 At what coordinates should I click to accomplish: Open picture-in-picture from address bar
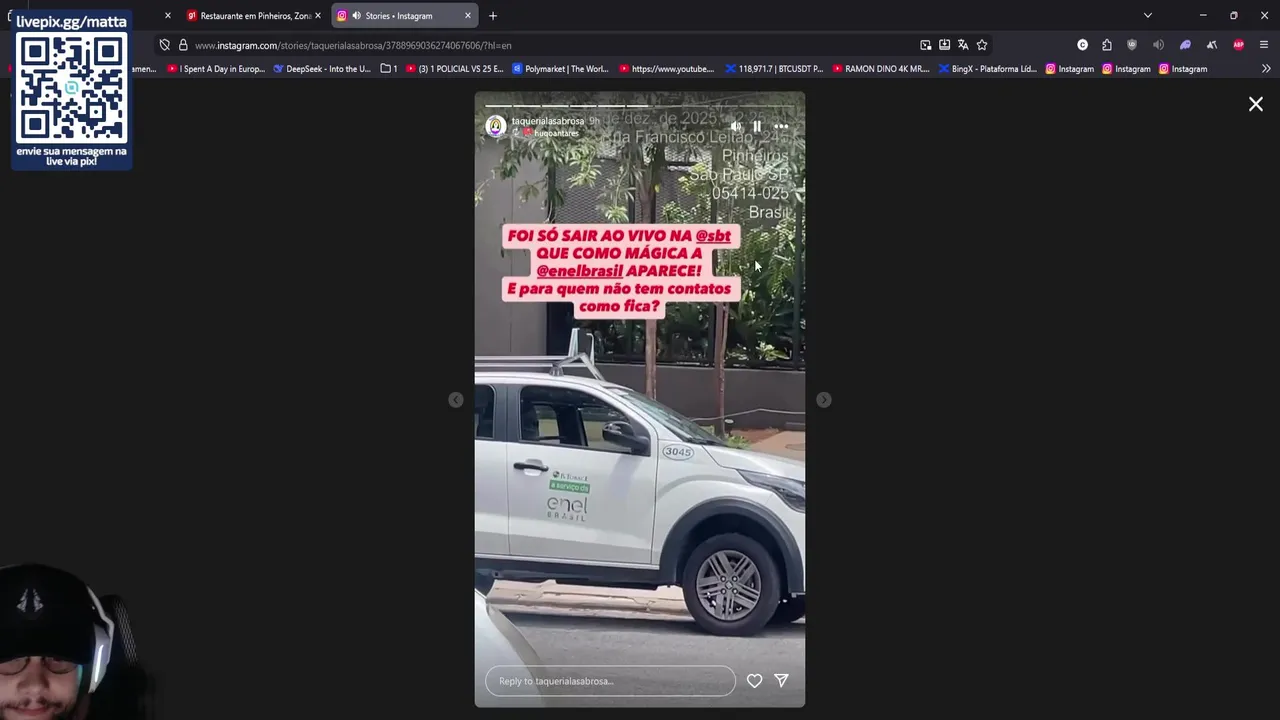925,45
